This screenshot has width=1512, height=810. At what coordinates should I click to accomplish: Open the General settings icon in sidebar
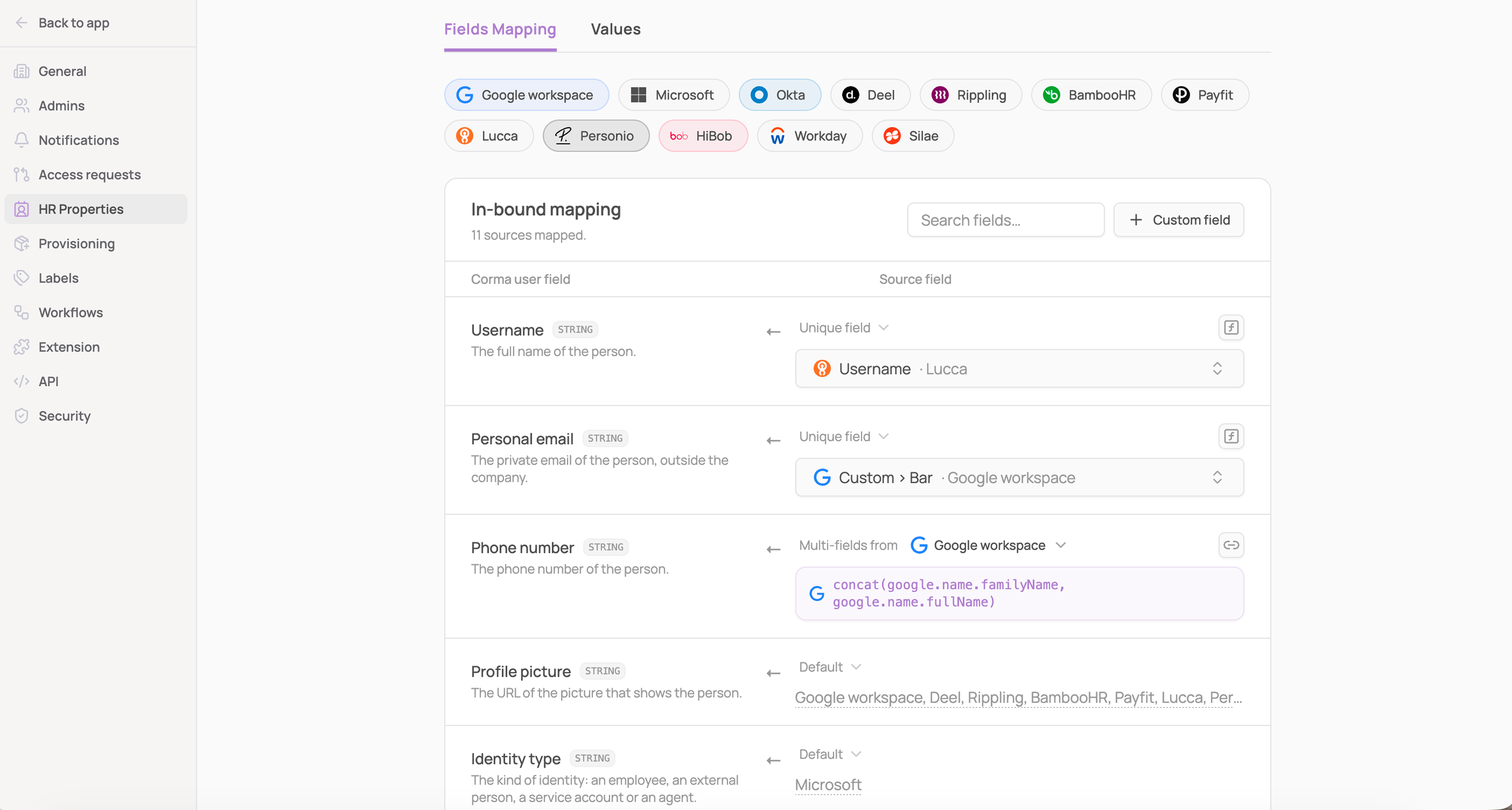(x=22, y=71)
